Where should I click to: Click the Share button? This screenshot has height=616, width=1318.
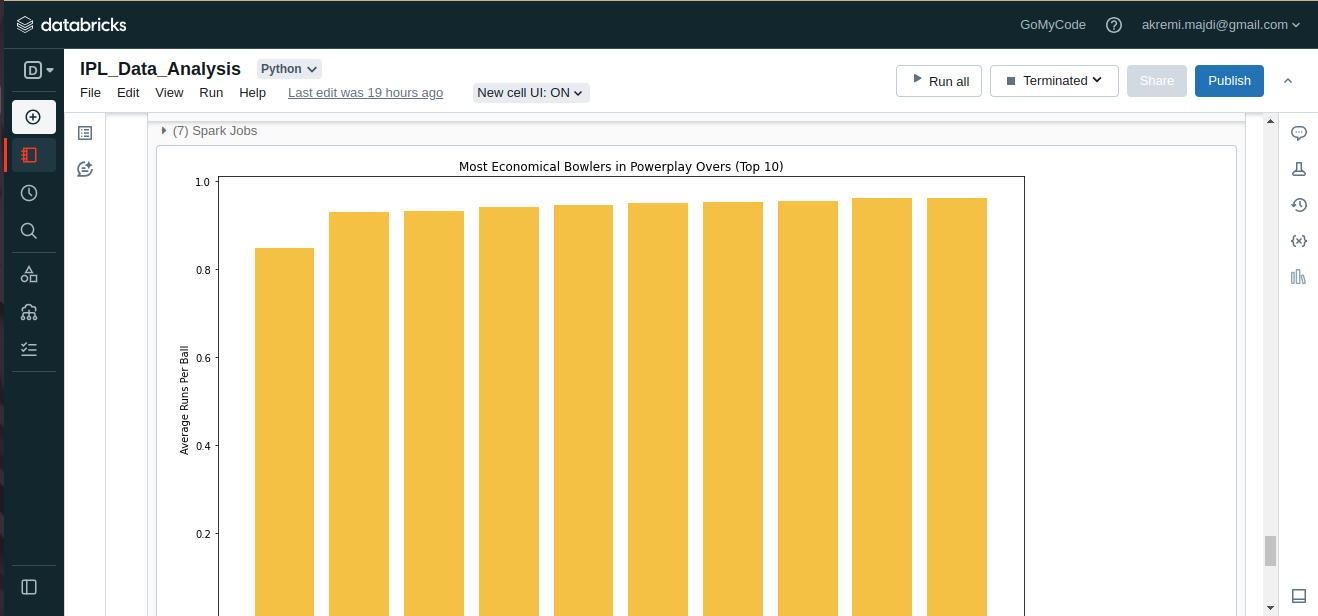coord(1157,81)
